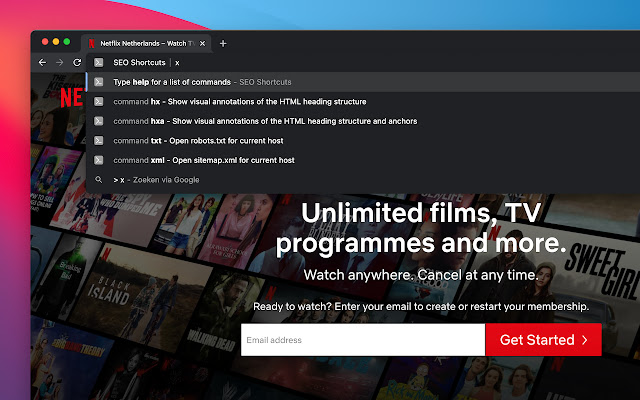Click the 'Unlimited films, TV programmes and more' heading
Screen dimensions: 640x400
point(421,229)
